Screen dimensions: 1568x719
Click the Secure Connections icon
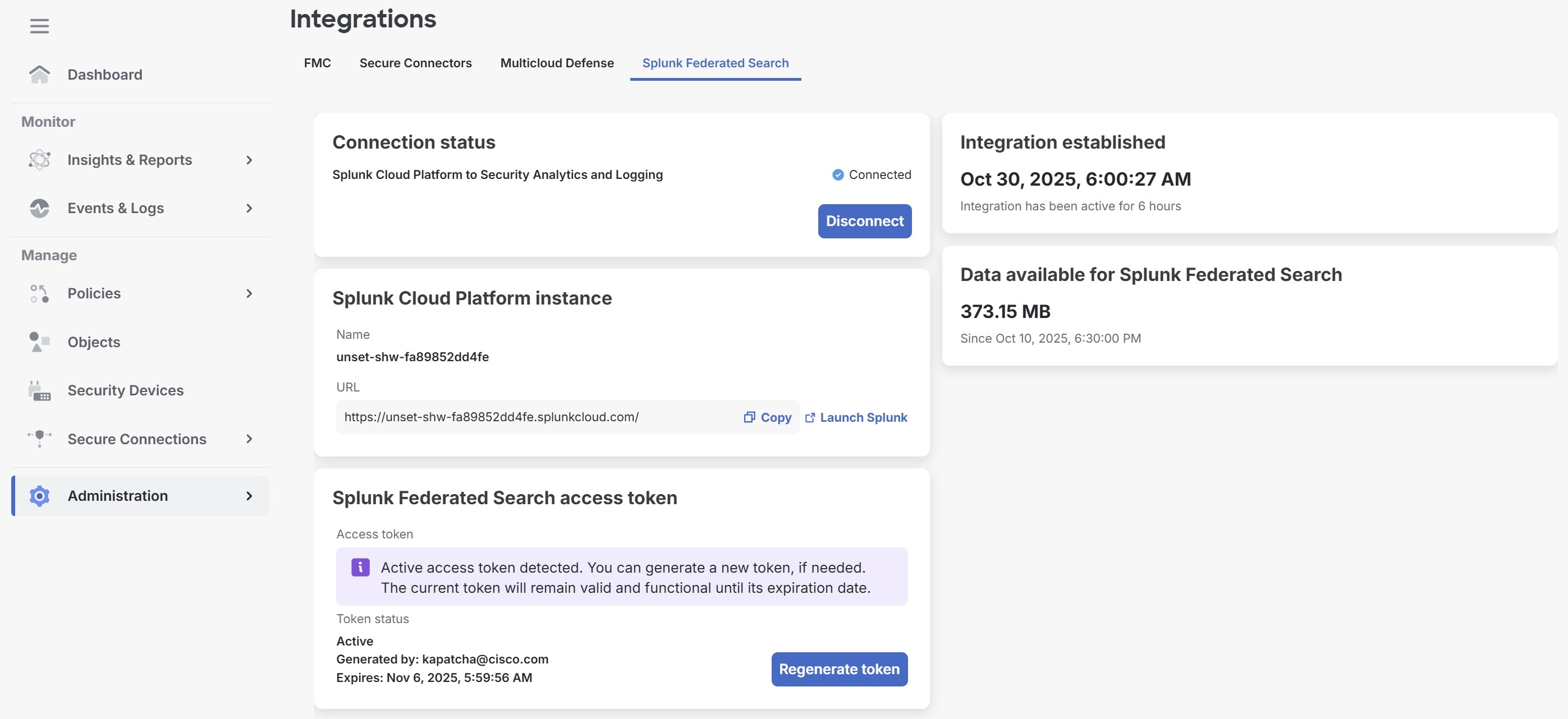point(40,439)
